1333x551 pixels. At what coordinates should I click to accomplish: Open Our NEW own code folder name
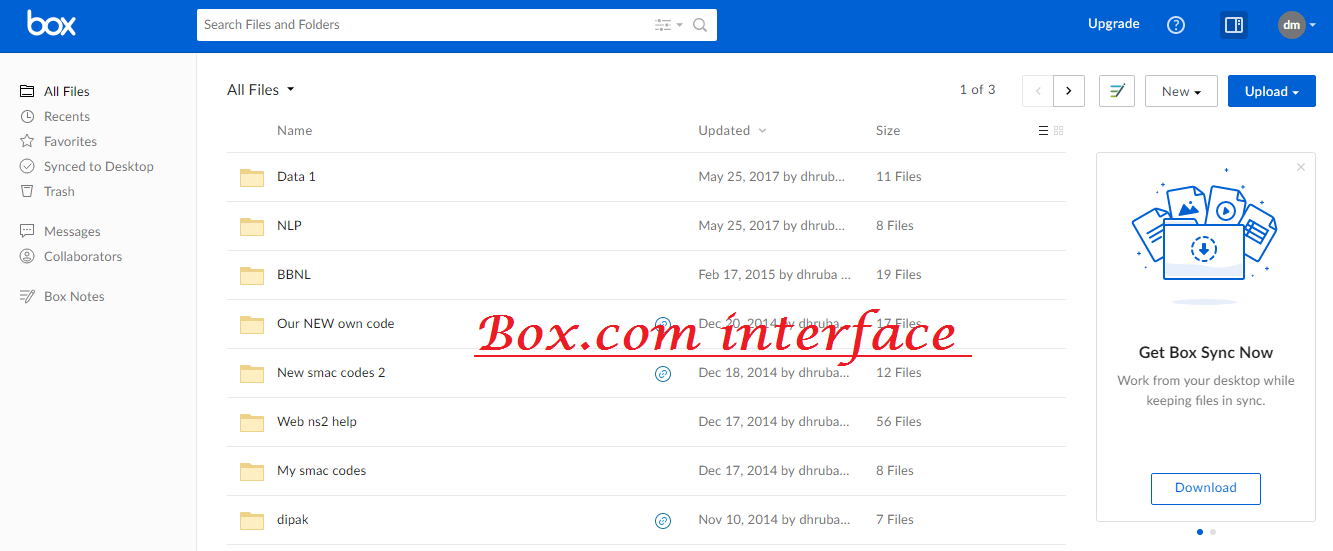pyautogui.click(x=336, y=324)
